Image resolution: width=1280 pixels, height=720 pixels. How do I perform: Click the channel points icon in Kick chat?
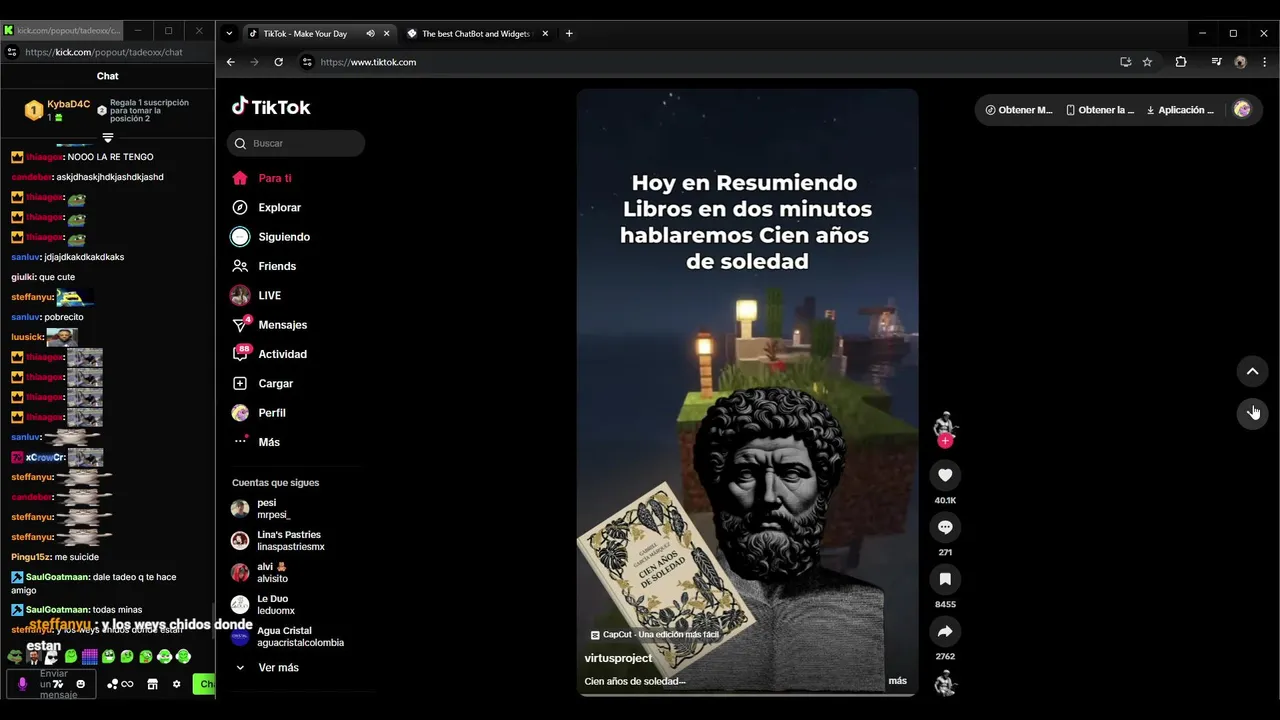point(120,684)
